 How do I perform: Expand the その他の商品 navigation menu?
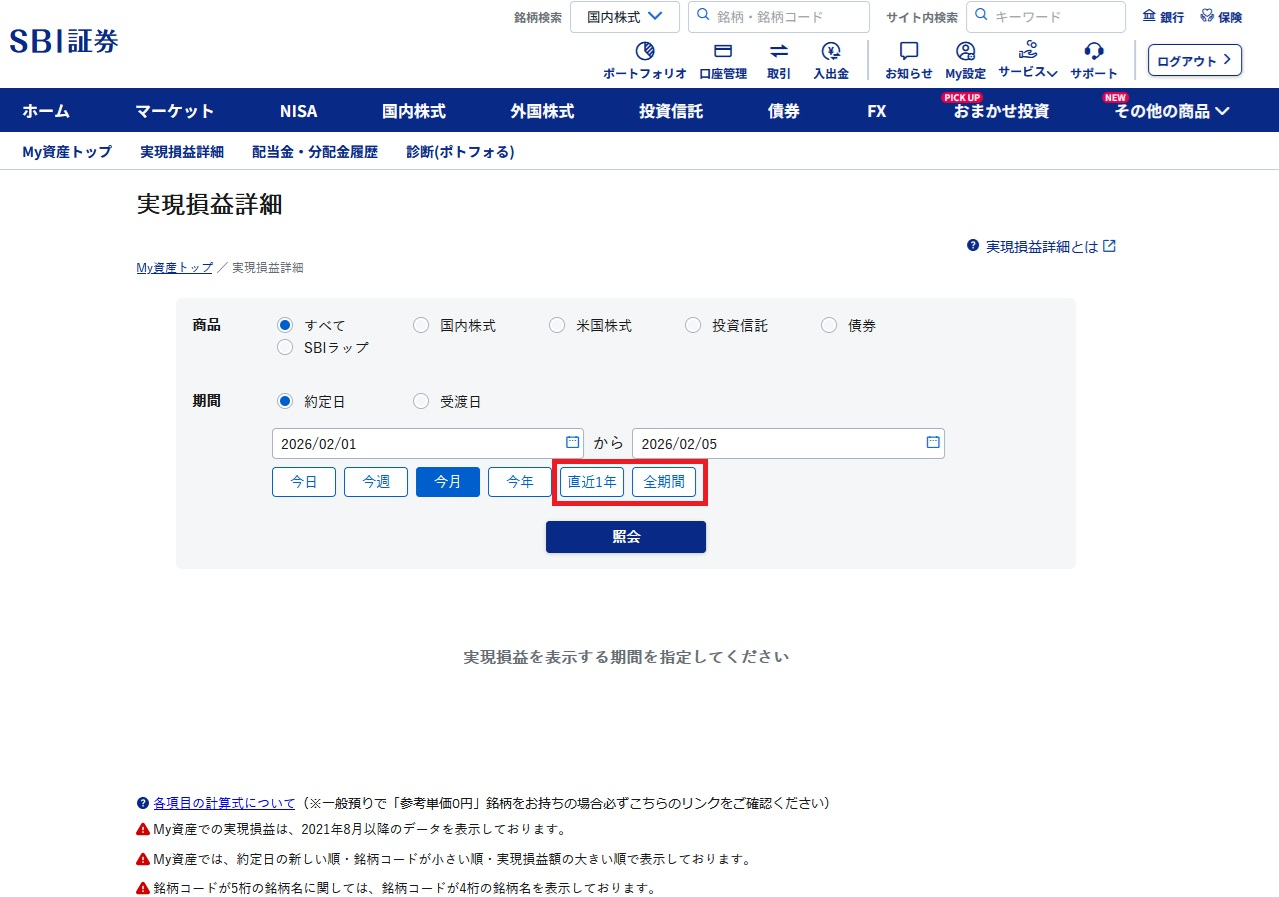[1172, 111]
